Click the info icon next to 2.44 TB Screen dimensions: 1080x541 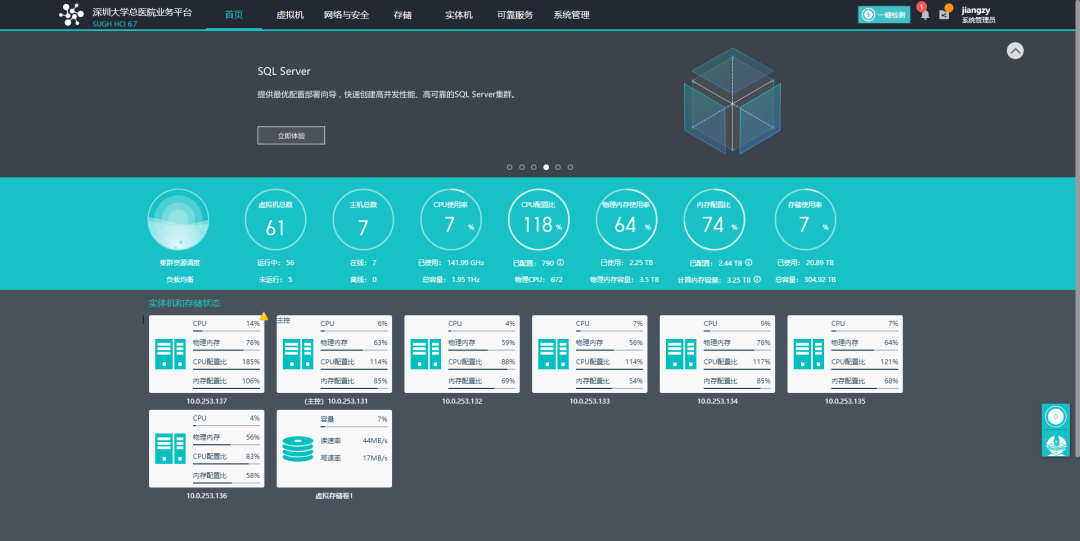click(749, 263)
